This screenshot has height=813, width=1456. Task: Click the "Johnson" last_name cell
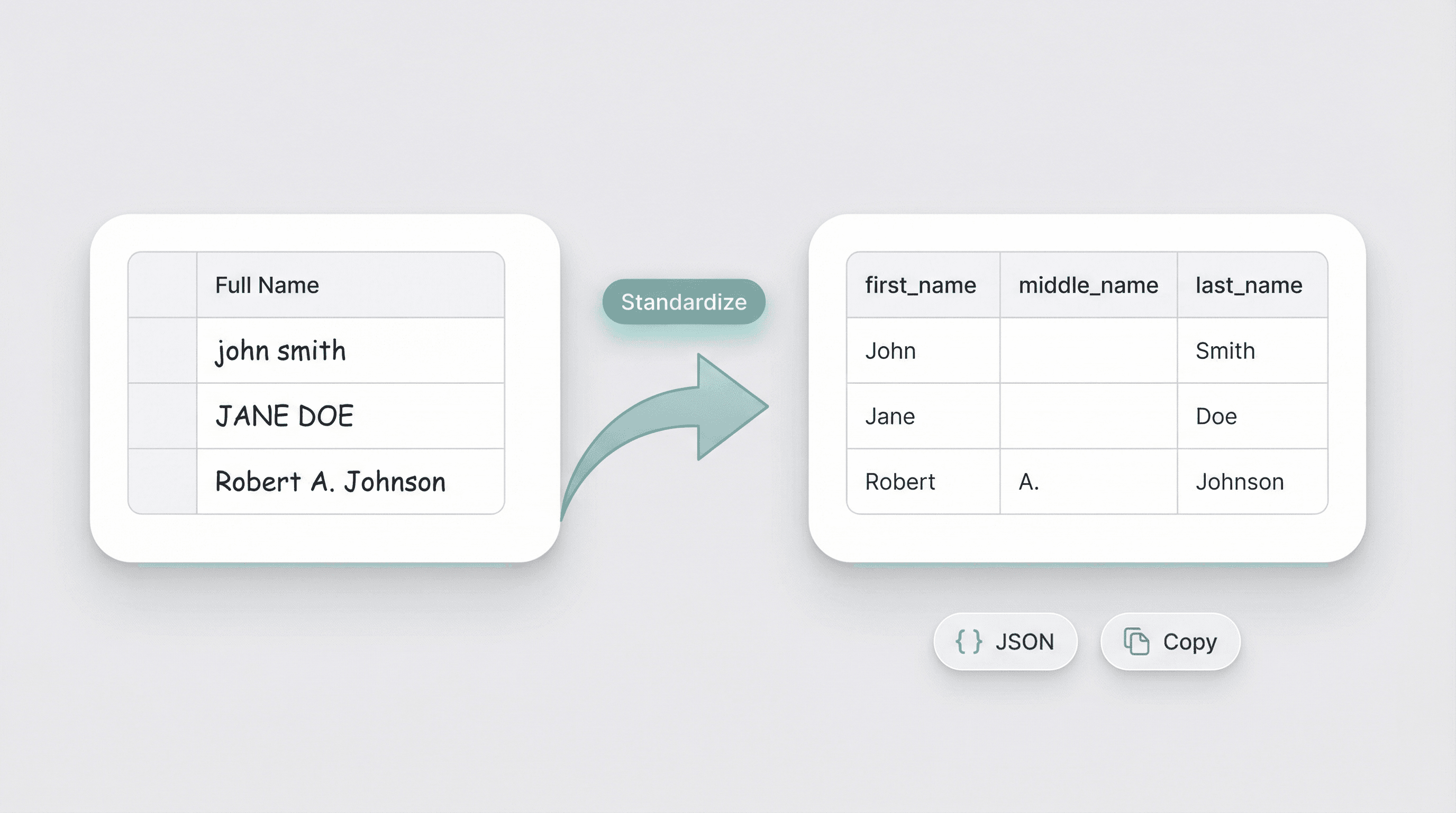1240,481
